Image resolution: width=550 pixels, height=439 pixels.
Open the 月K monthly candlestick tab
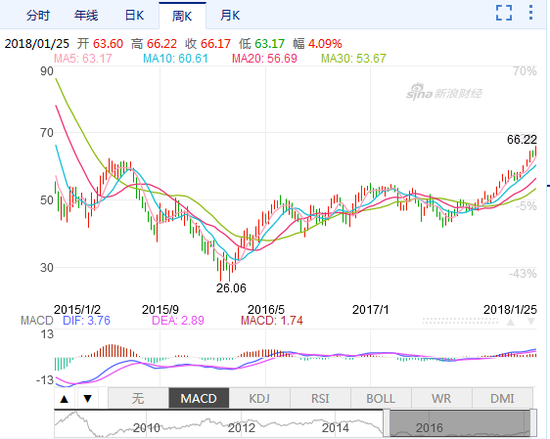pyautogui.click(x=230, y=15)
